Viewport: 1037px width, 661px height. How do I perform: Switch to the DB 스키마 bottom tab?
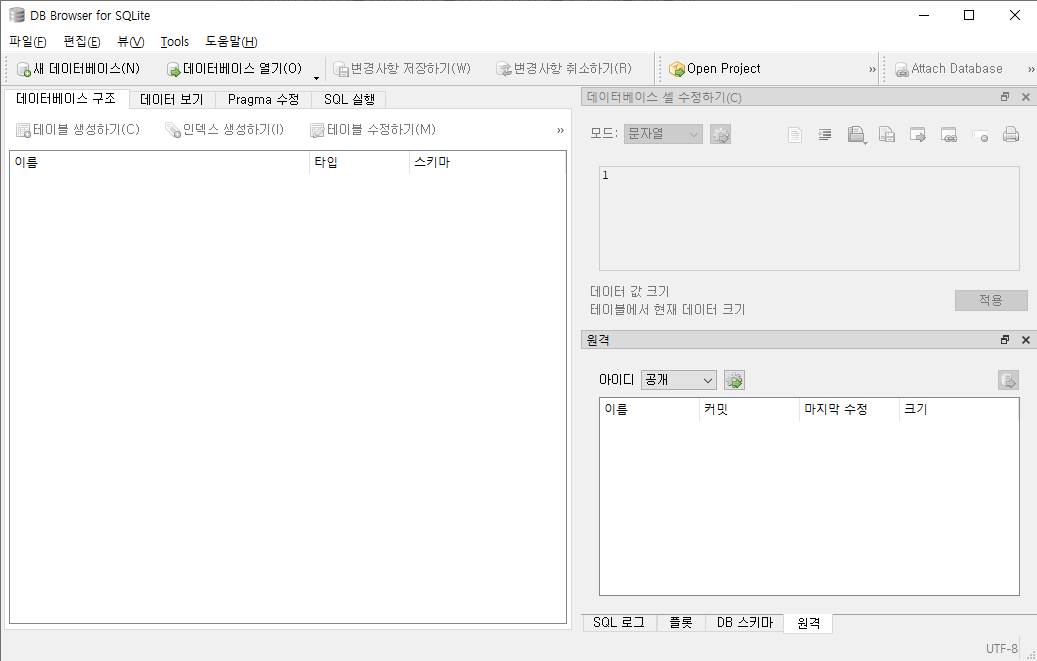[x=745, y=623]
